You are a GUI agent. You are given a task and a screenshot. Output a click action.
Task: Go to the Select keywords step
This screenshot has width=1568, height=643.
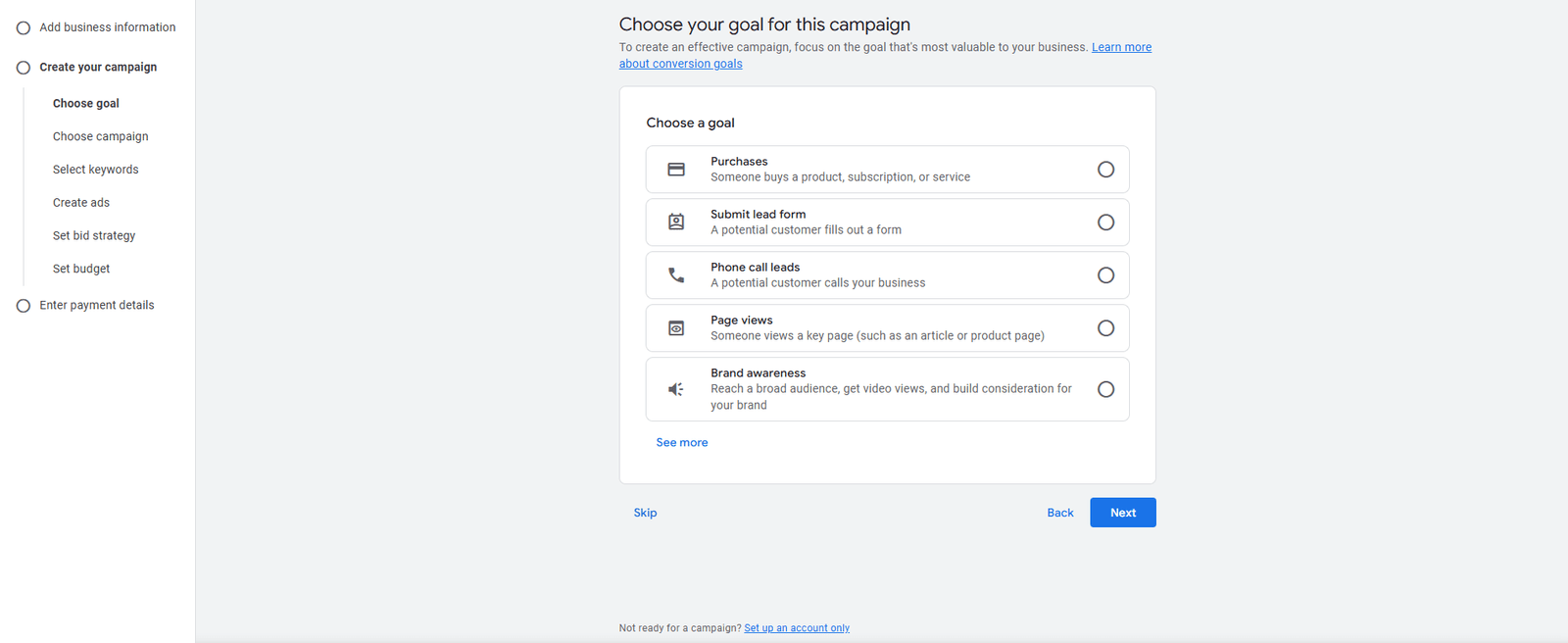[x=96, y=170]
